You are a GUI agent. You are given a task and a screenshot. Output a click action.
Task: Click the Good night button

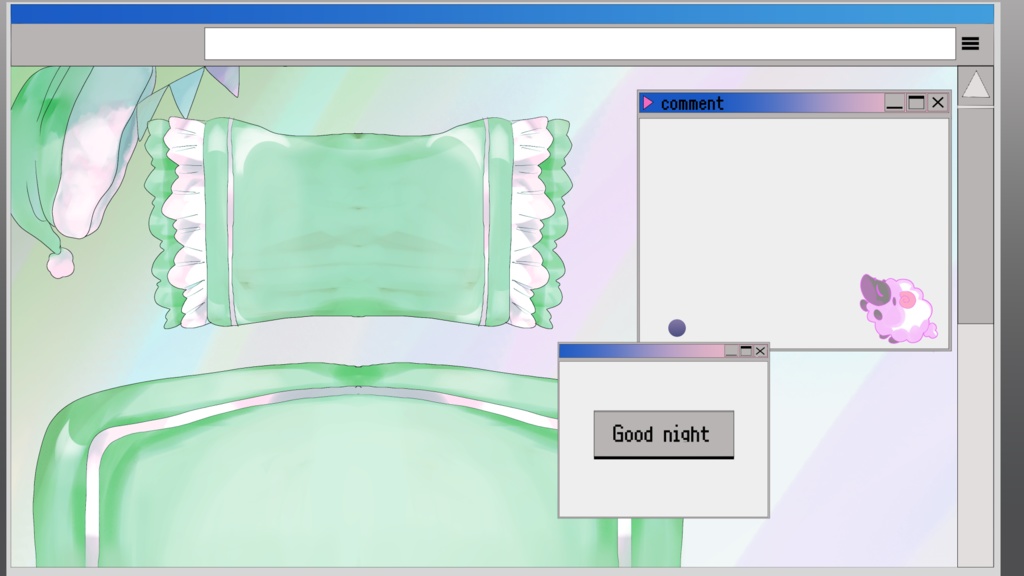tap(664, 434)
